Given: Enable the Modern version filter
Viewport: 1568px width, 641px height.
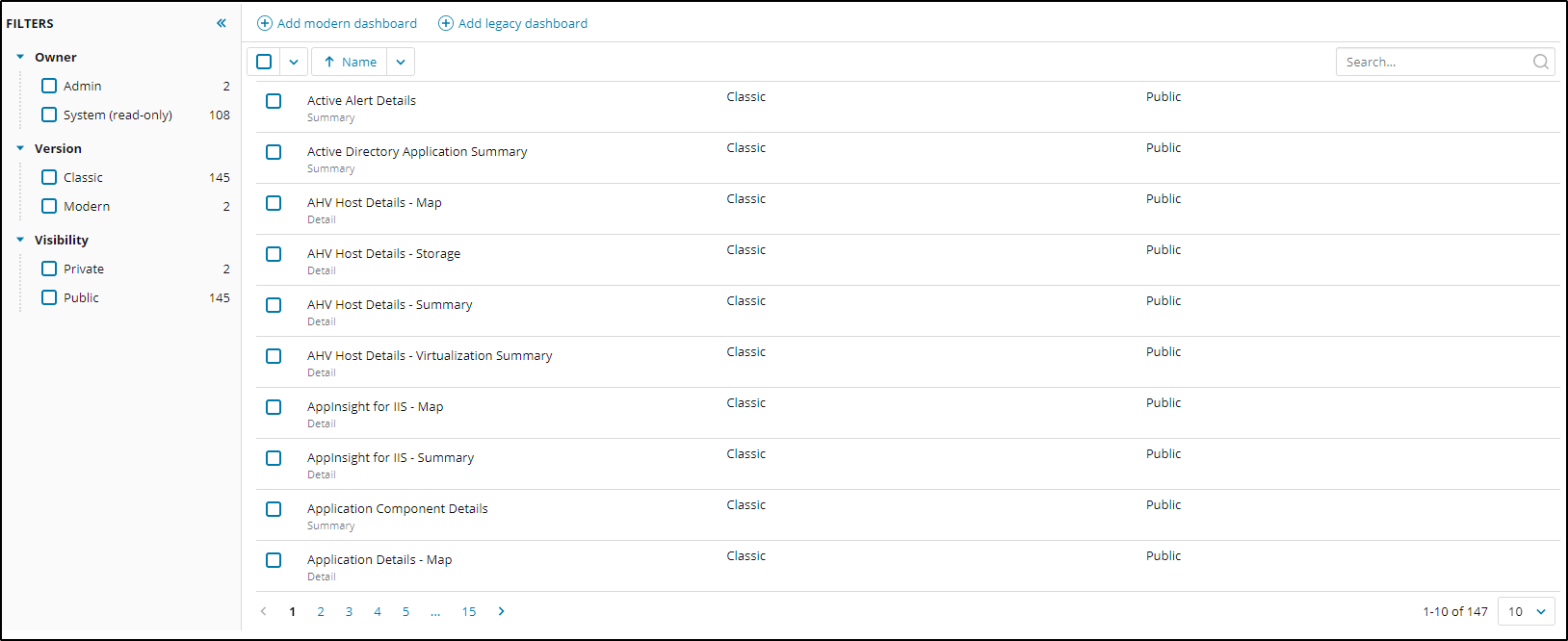Looking at the screenshot, I should [x=49, y=206].
